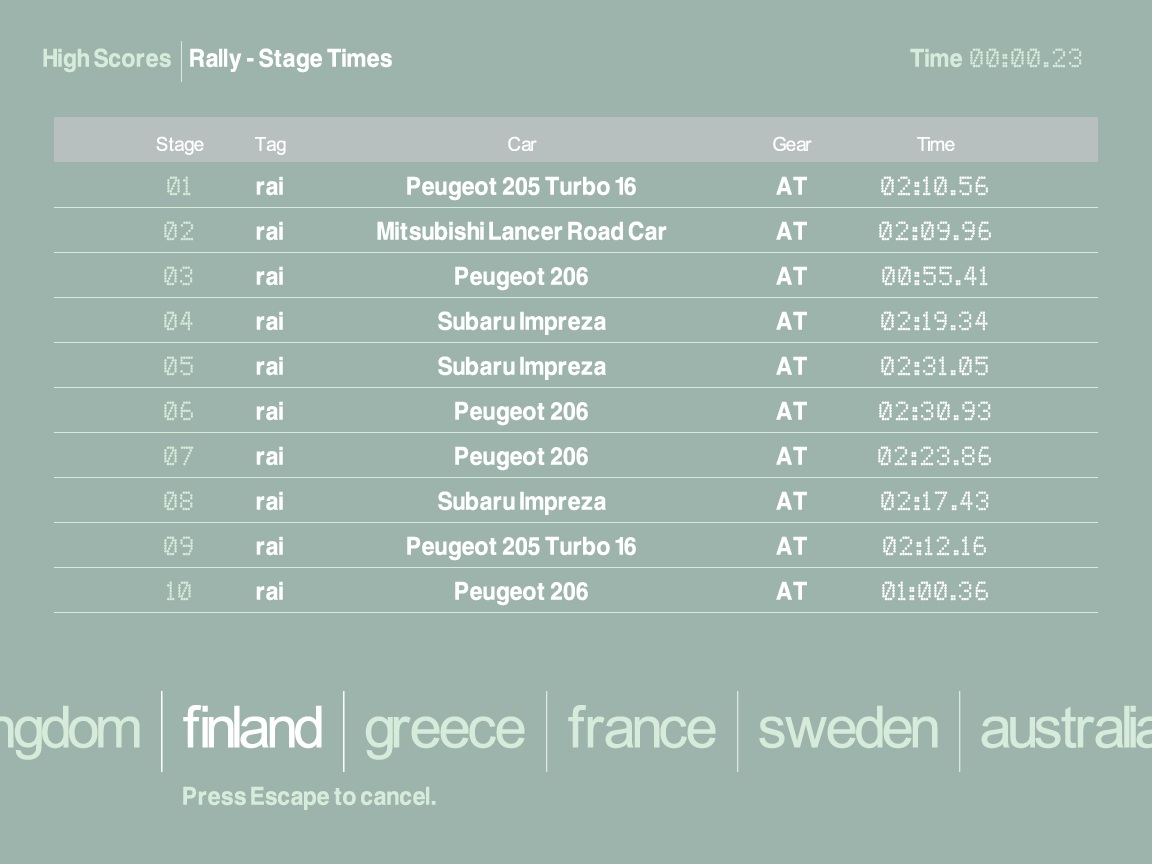Choose the sweden country tab

(848, 728)
